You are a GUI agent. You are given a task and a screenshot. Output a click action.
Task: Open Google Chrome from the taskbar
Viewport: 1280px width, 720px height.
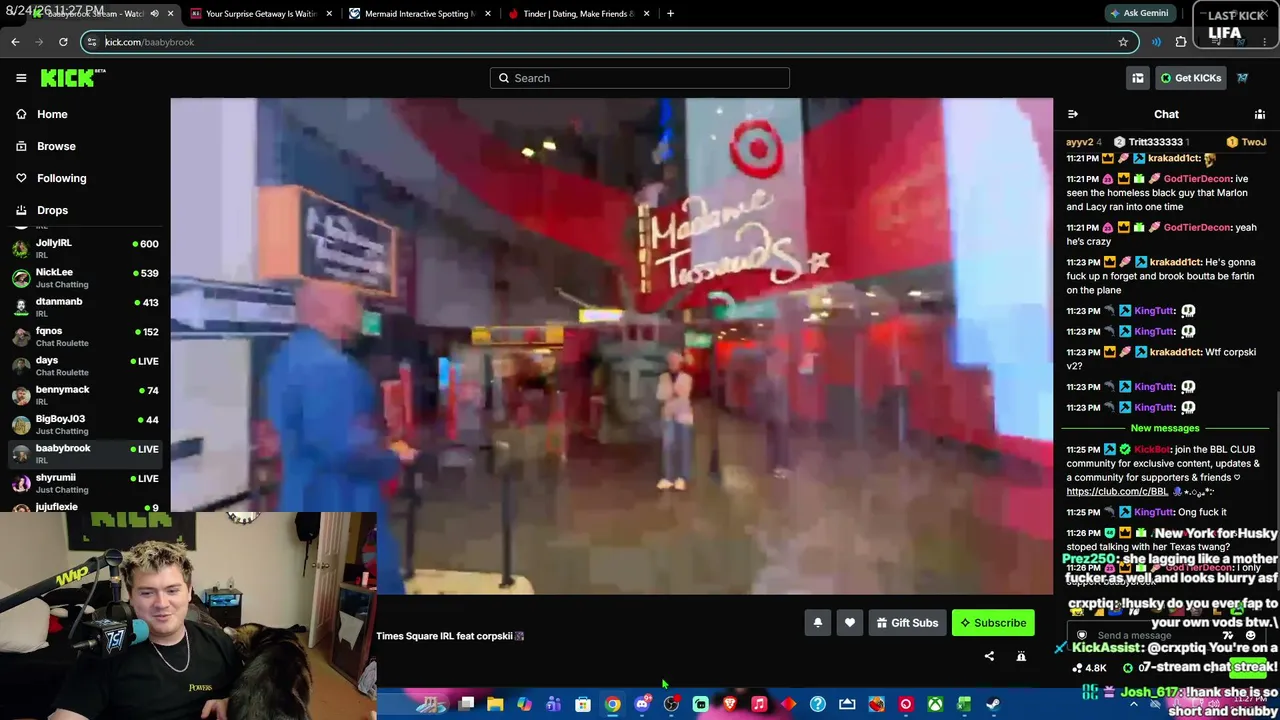pyautogui.click(x=612, y=704)
